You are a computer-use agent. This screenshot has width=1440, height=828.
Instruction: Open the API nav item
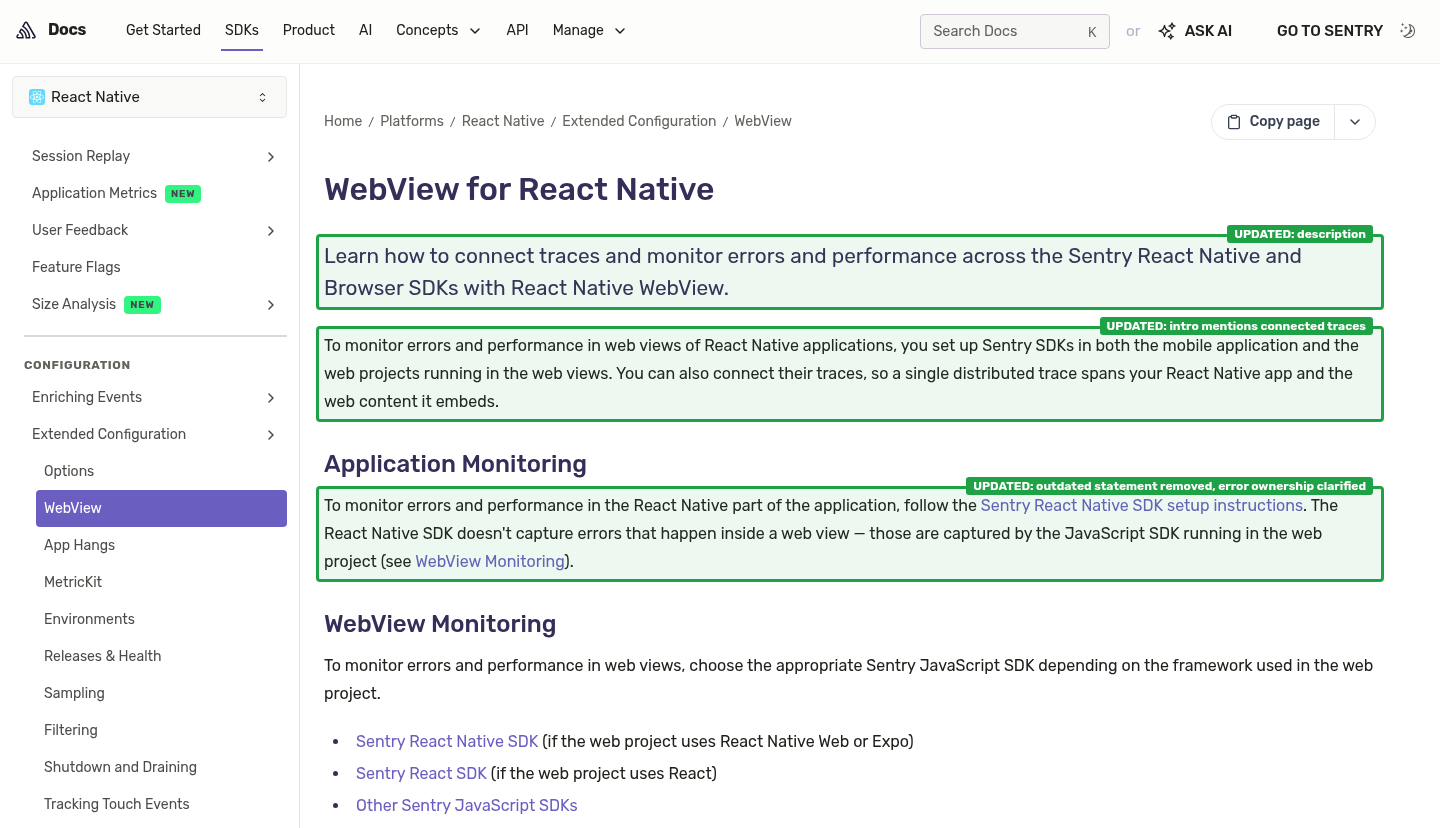click(517, 31)
